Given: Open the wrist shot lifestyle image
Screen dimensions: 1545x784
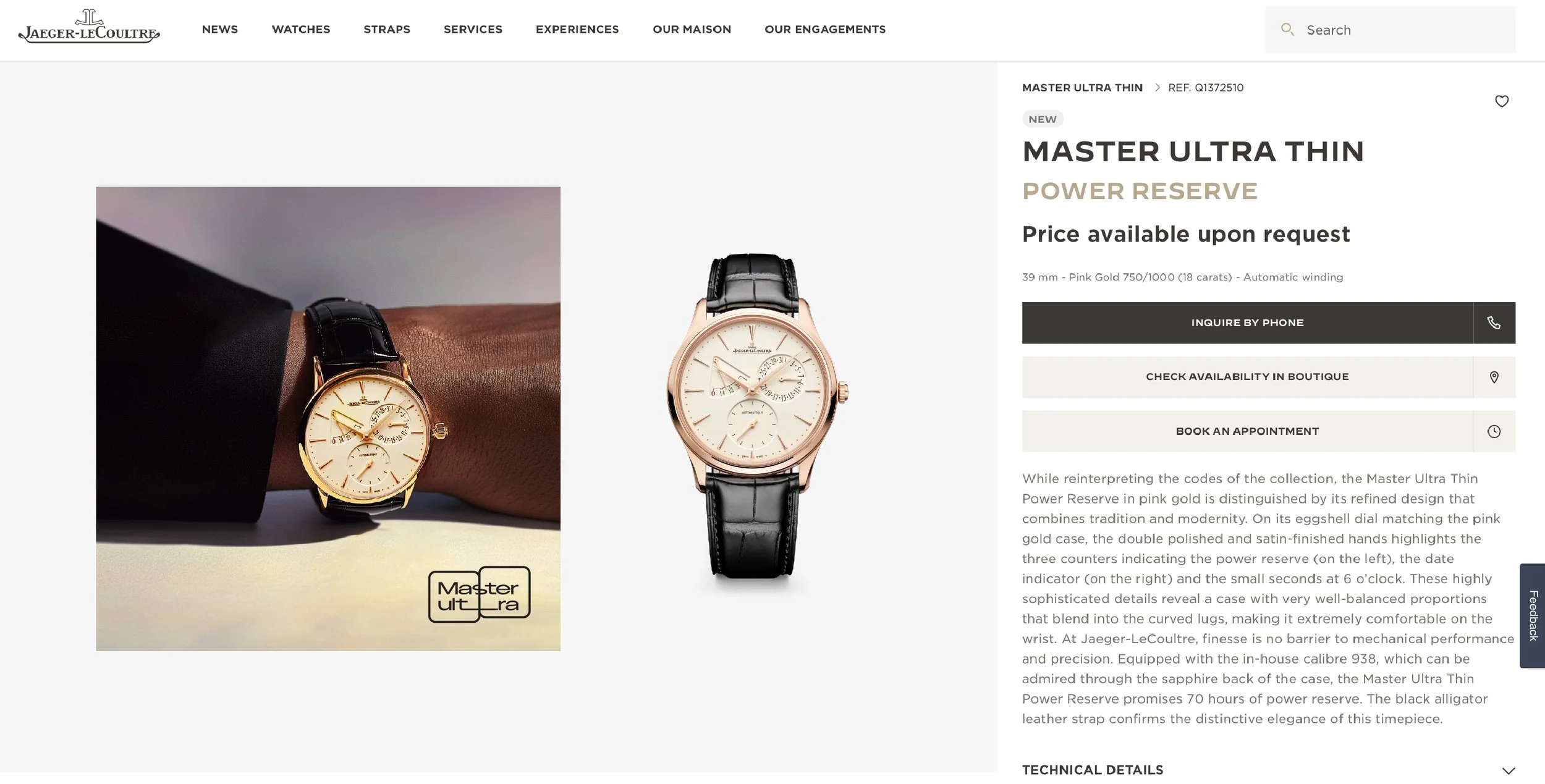Looking at the screenshot, I should coord(328,419).
